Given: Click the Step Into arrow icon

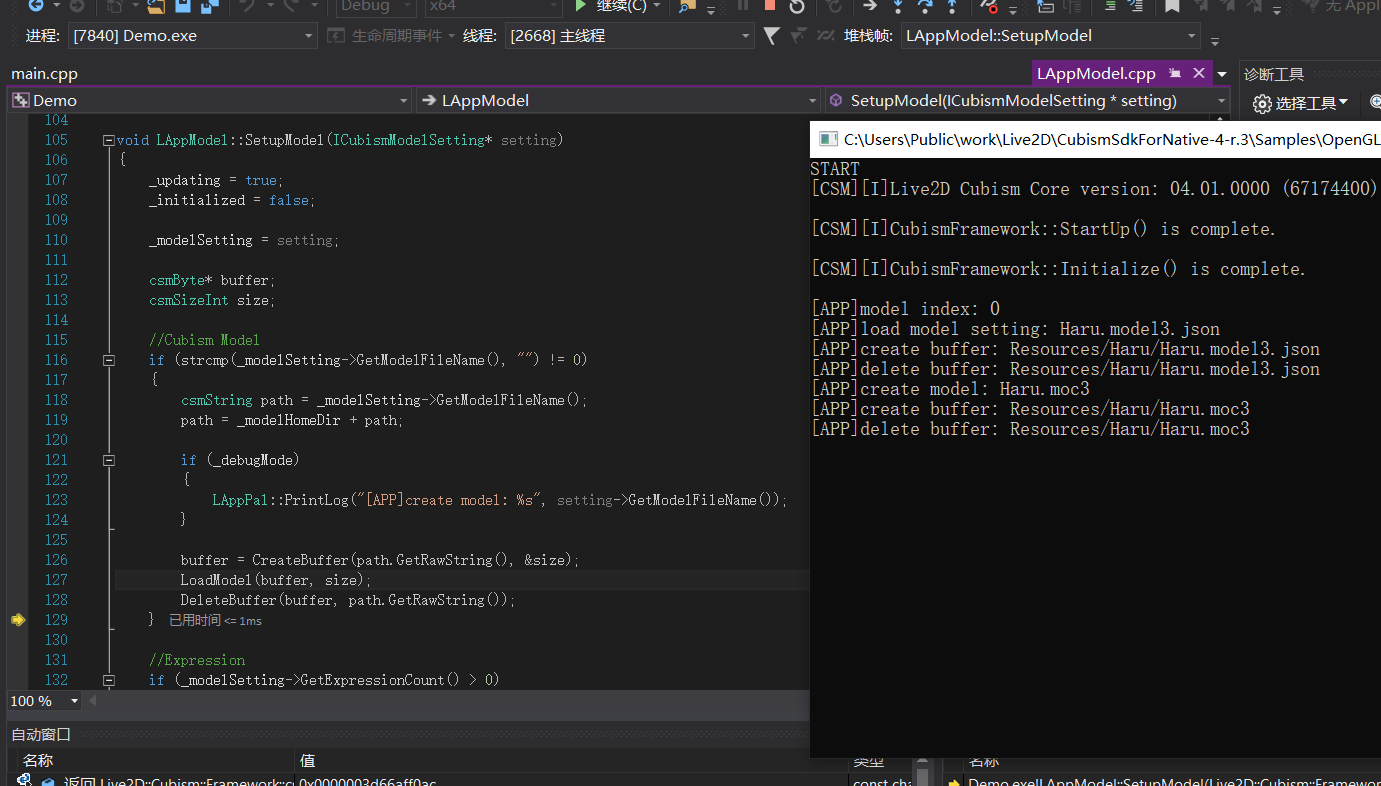Looking at the screenshot, I should (x=897, y=6).
